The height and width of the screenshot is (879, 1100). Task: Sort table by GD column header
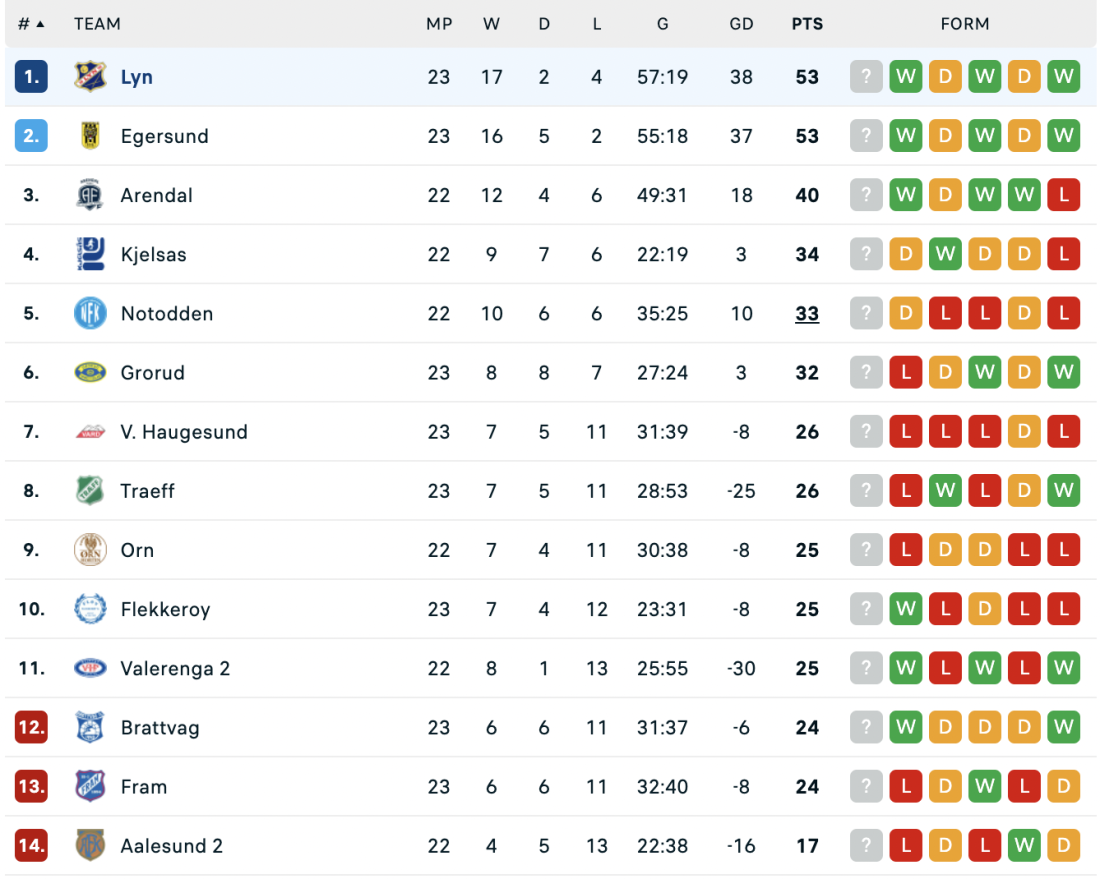pyautogui.click(x=741, y=24)
